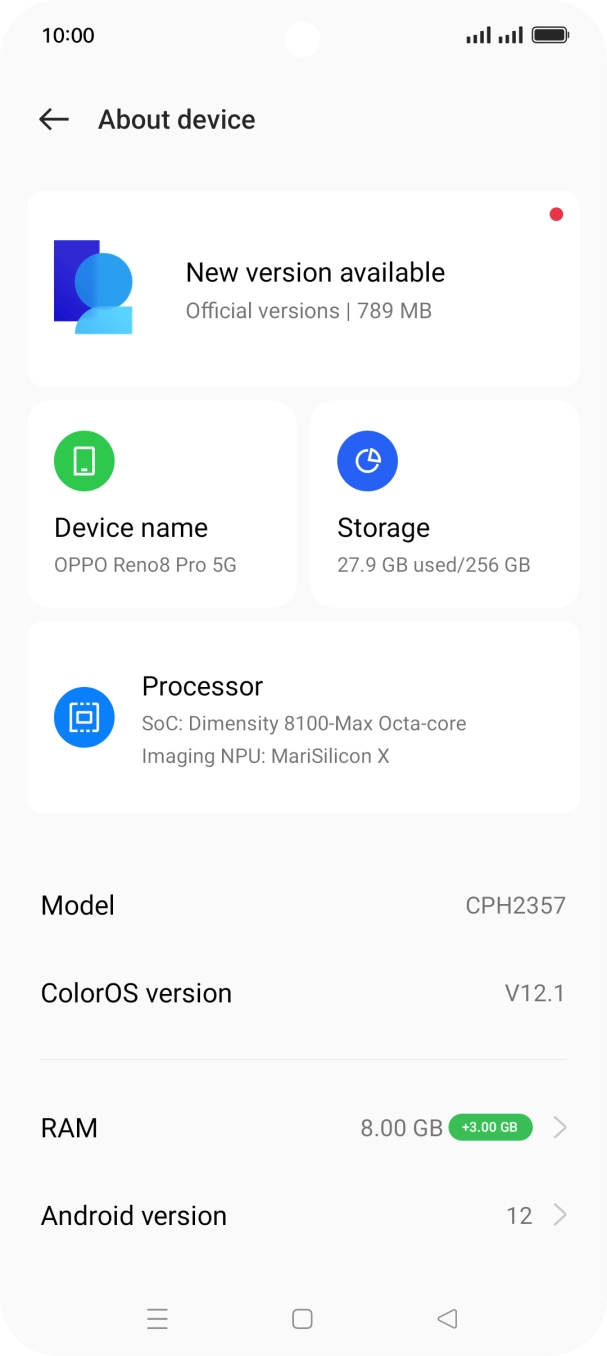Tap the Model CPH2357 row
The image size is (607, 1356).
click(303, 905)
